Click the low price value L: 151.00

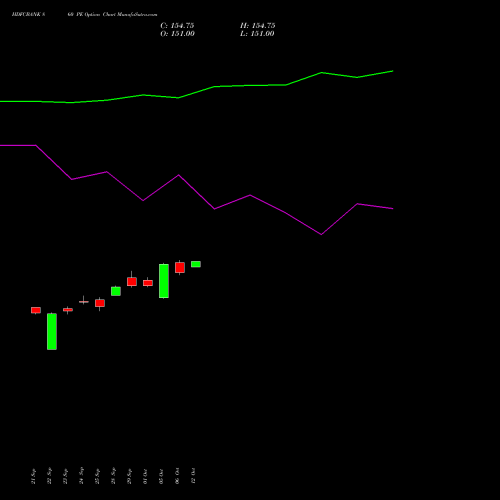point(257,34)
